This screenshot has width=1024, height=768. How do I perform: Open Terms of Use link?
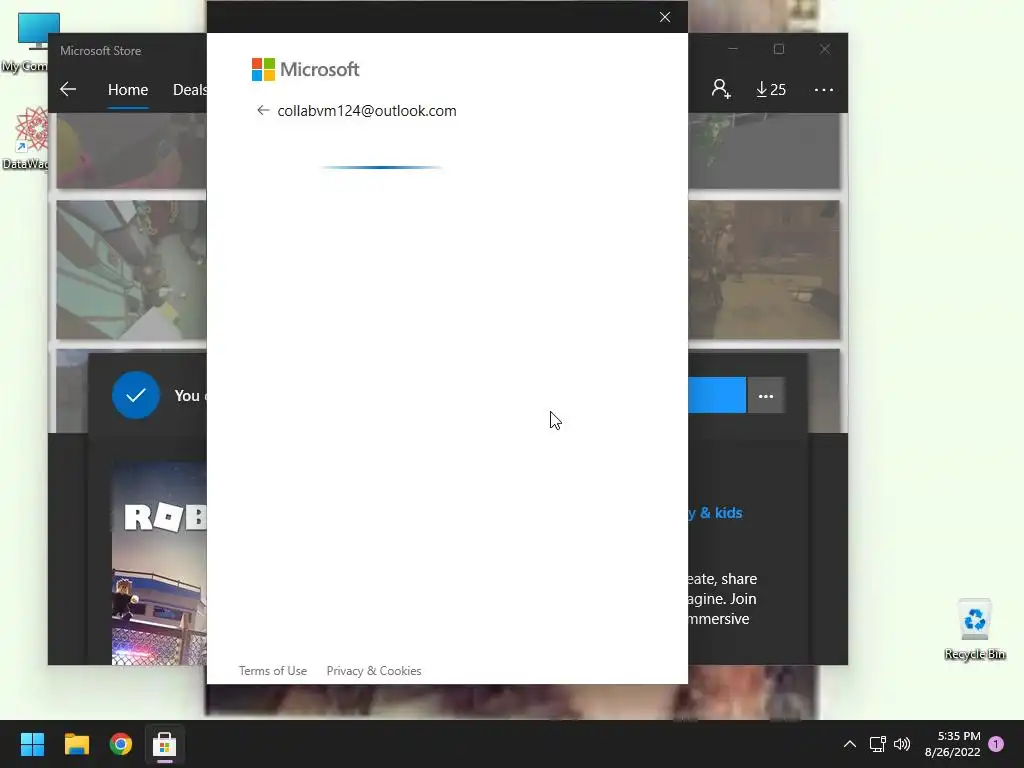[x=272, y=671]
